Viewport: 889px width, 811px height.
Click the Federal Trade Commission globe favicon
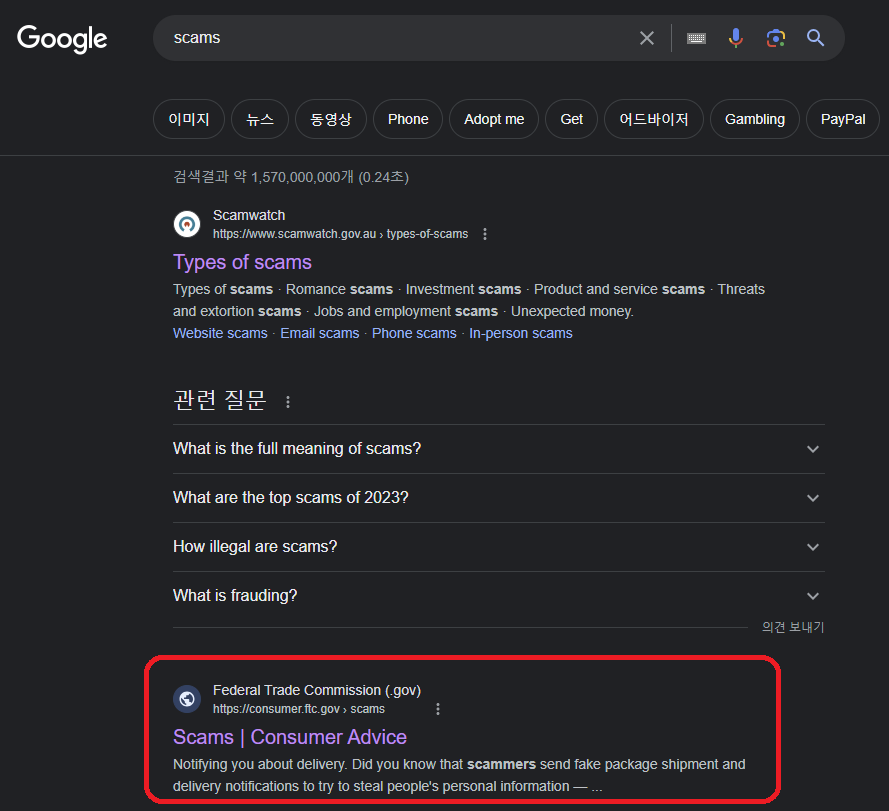187,699
